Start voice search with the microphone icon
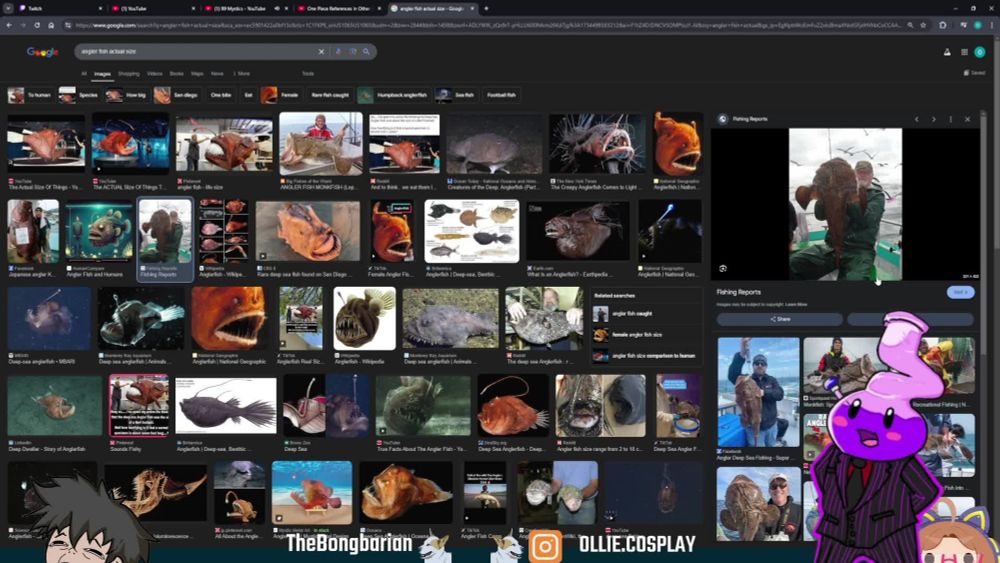 tap(339, 52)
